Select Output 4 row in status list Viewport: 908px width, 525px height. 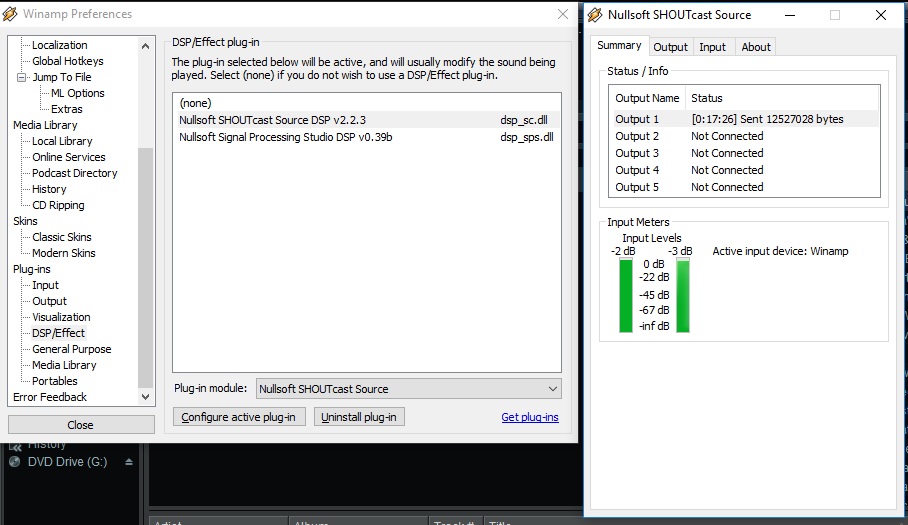point(744,170)
